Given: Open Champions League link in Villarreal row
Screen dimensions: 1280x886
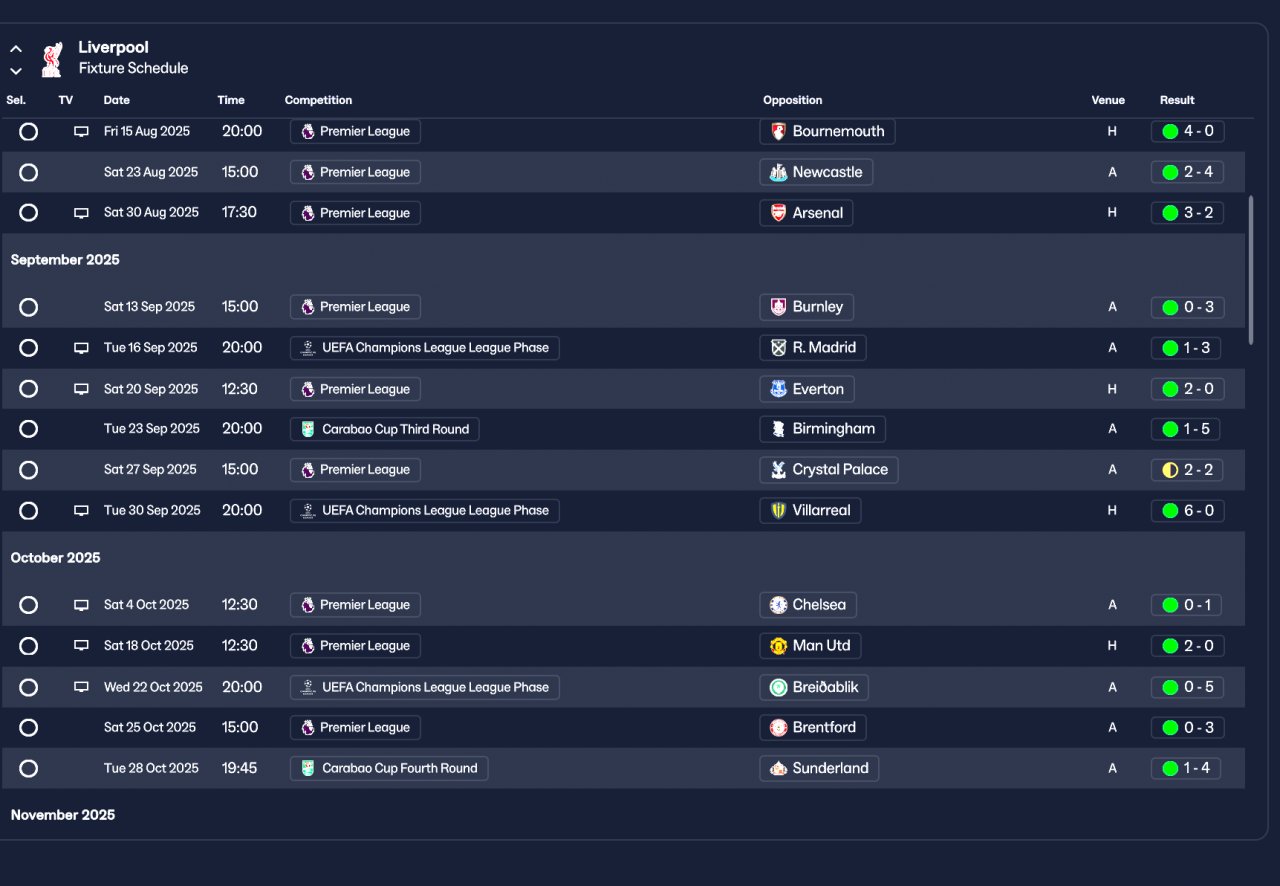Looking at the screenshot, I should 425,511.
